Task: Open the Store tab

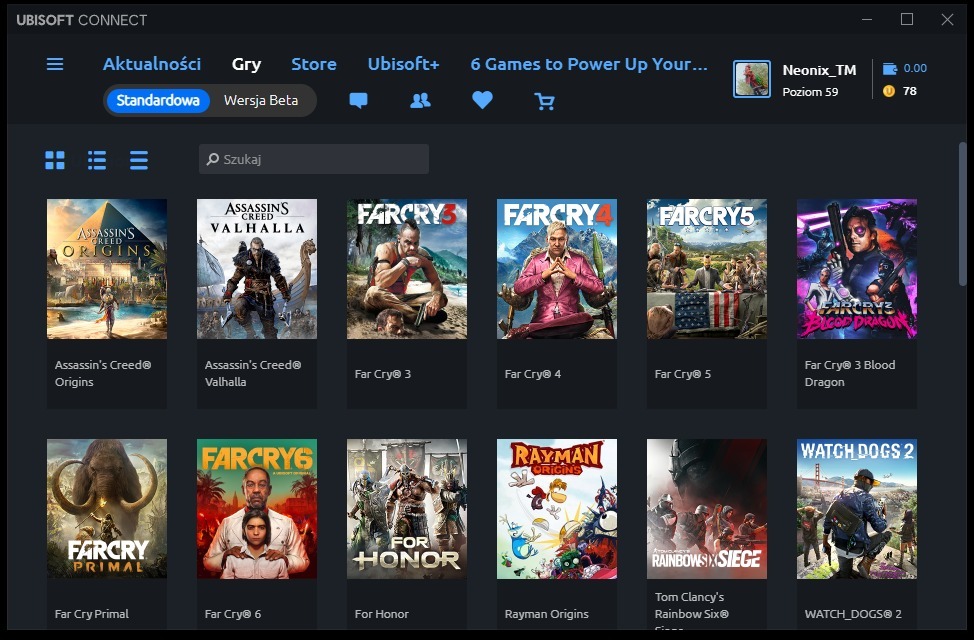Action: (314, 64)
